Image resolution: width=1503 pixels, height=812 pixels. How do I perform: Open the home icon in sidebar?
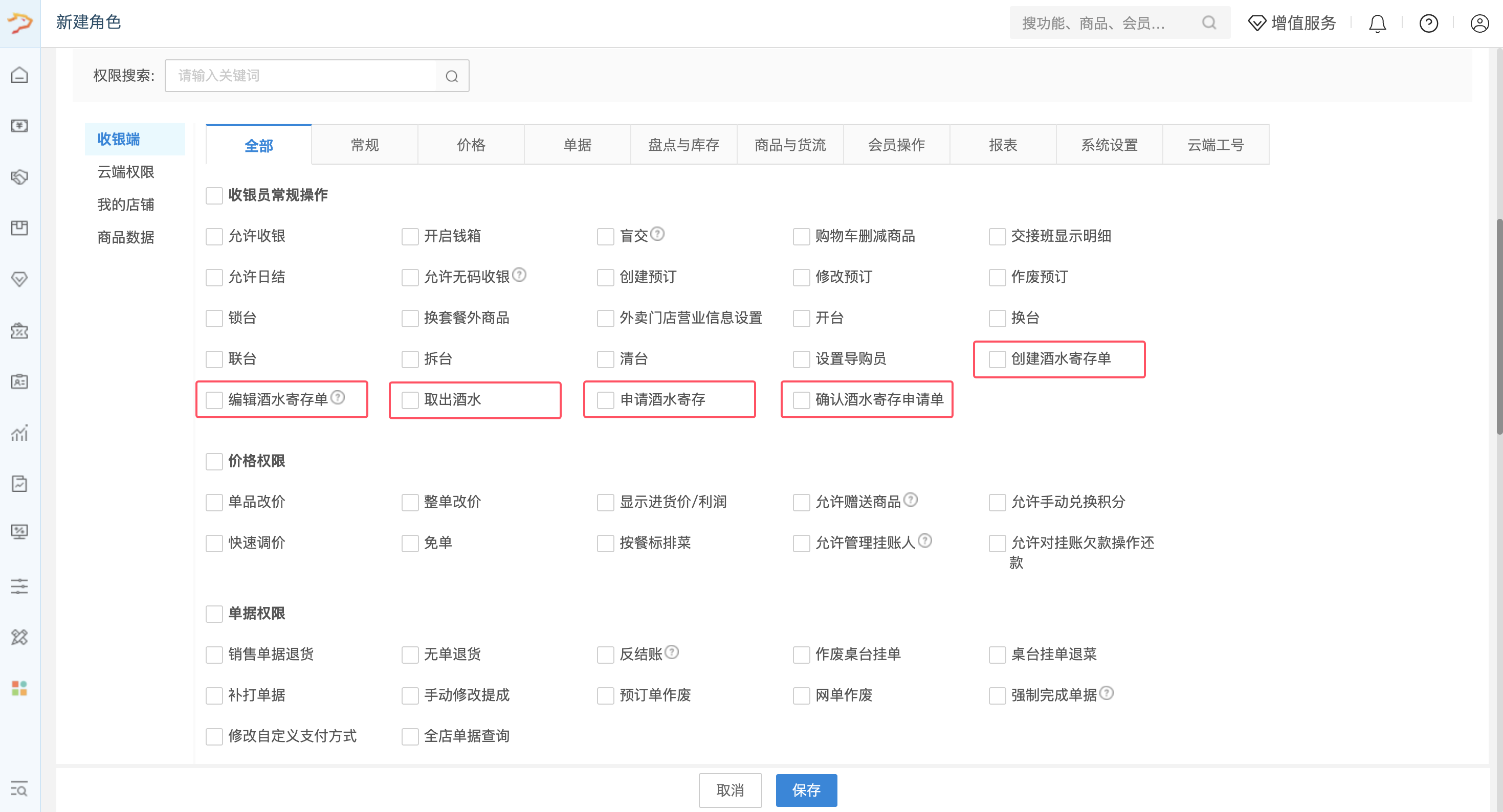click(x=20, y=75)
